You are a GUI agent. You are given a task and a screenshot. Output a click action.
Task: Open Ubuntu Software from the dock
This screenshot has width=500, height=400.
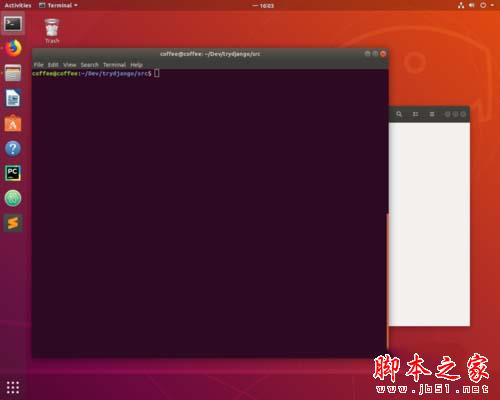[x=13, y=123]
